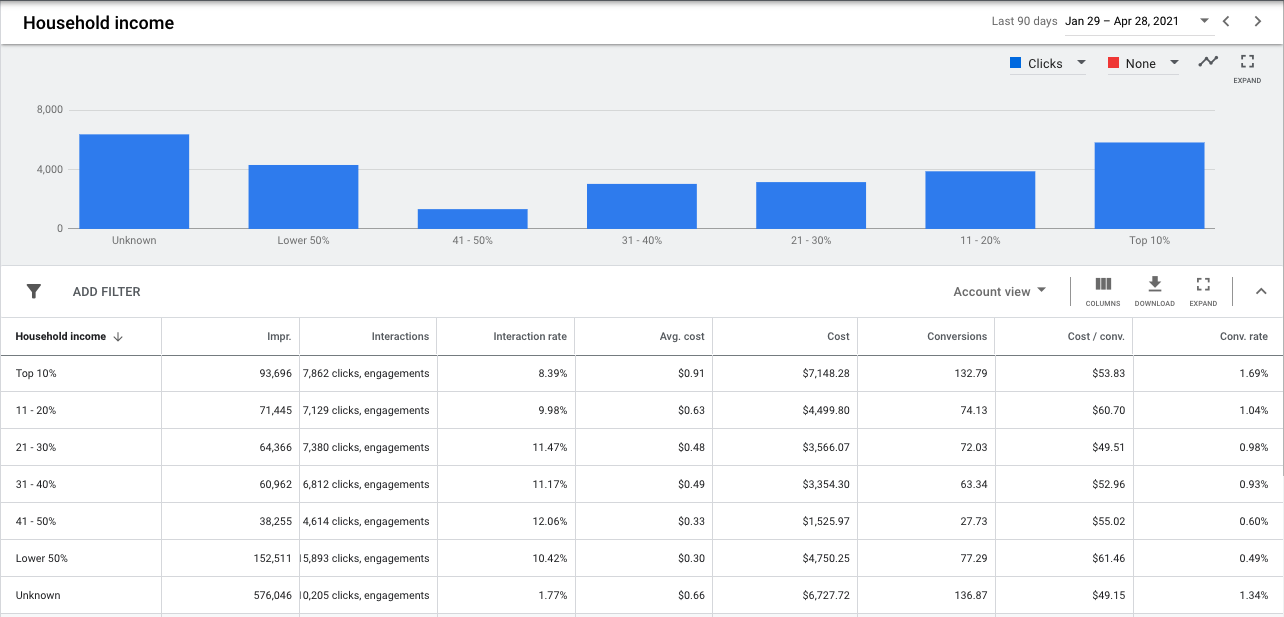Image resolution: width=1284 pixels, height=617 pixels.
Task: Select the Unknown table row label
Action: pos(38,595)
